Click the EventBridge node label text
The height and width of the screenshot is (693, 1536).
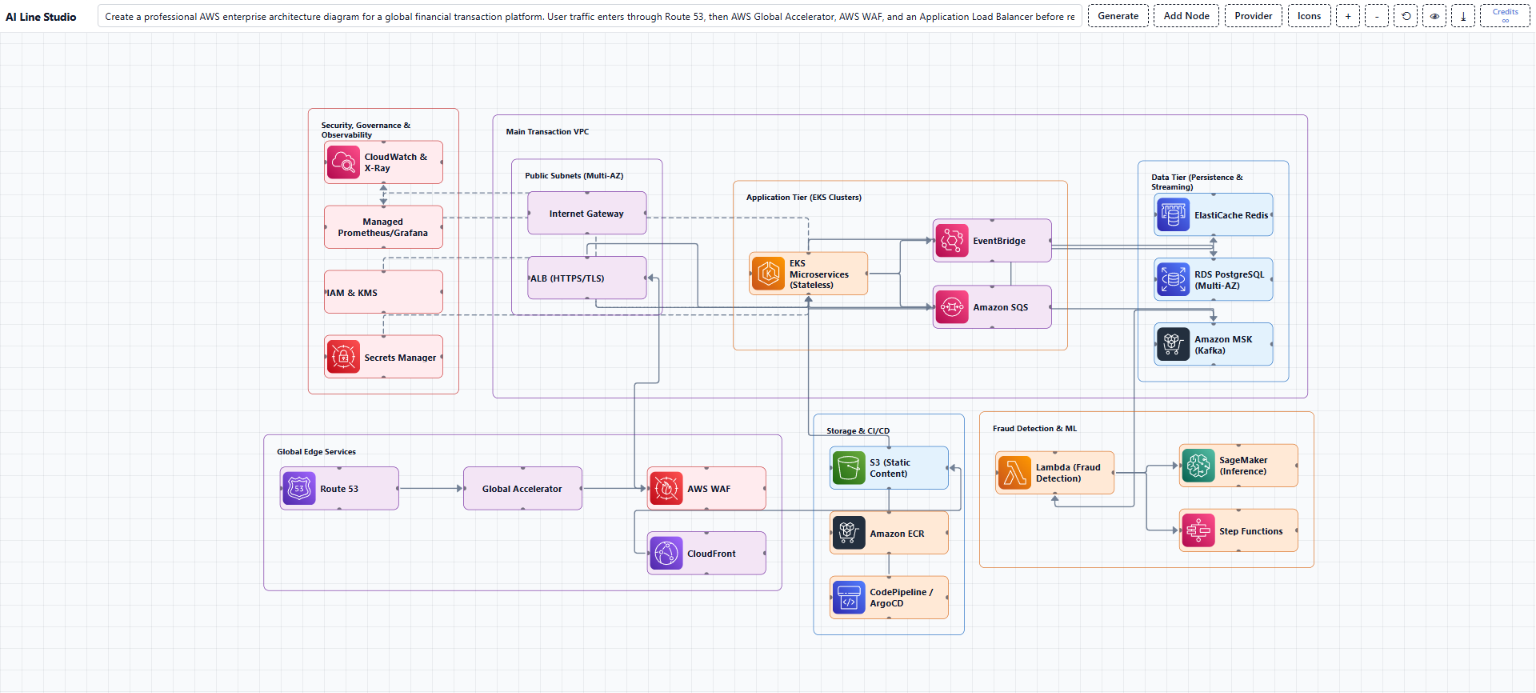[998, 241]
